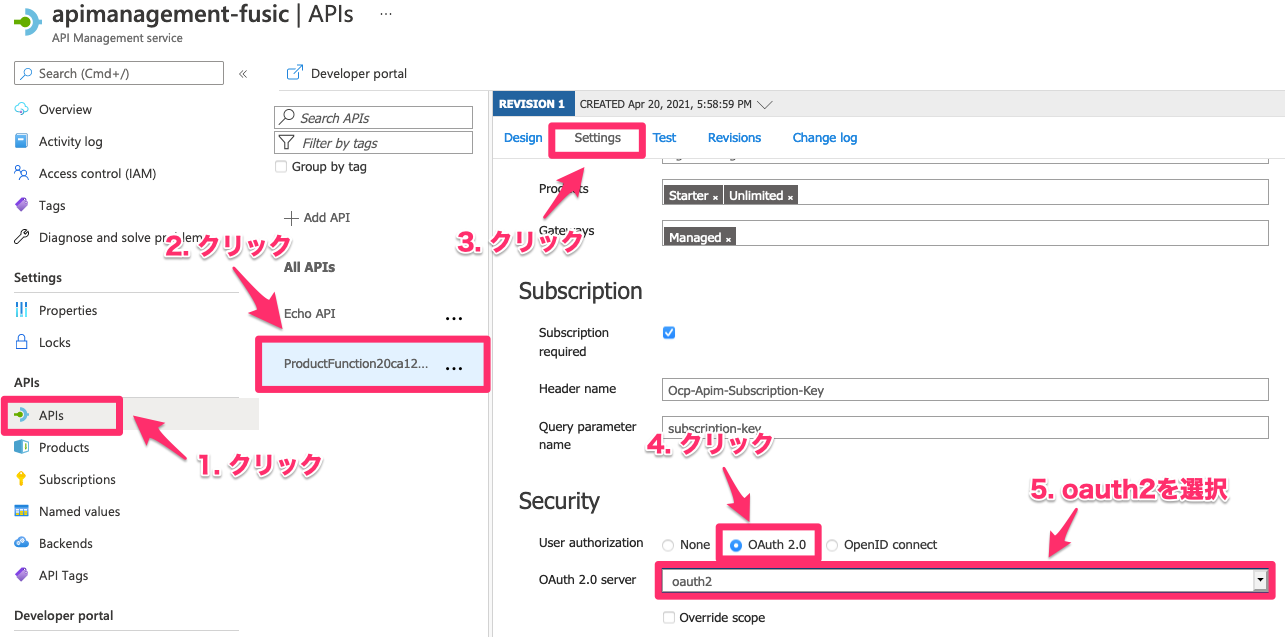Open Echo API ellipsis context menu

pyautogui.click(x=454, y=318)
